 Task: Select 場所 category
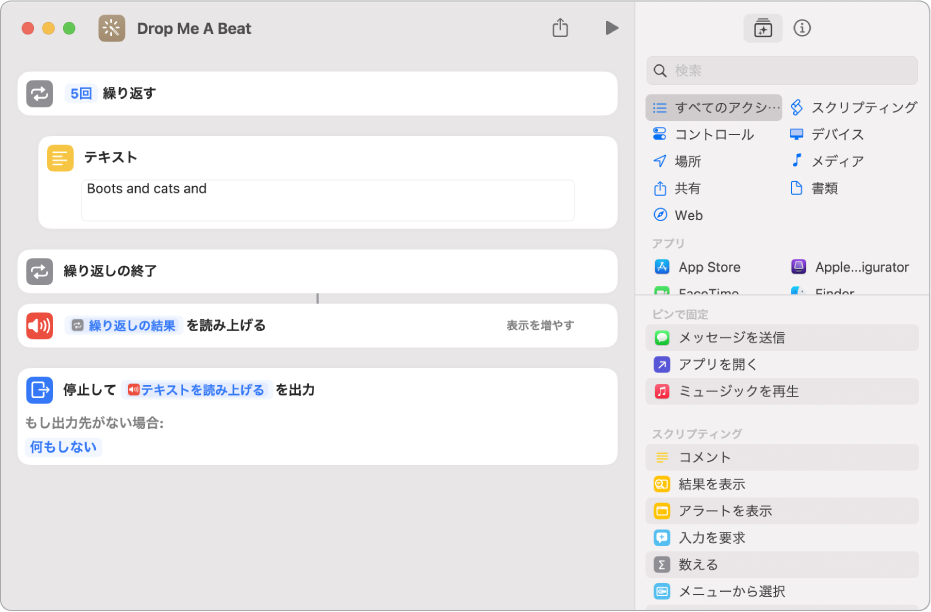tap(677, 161)
